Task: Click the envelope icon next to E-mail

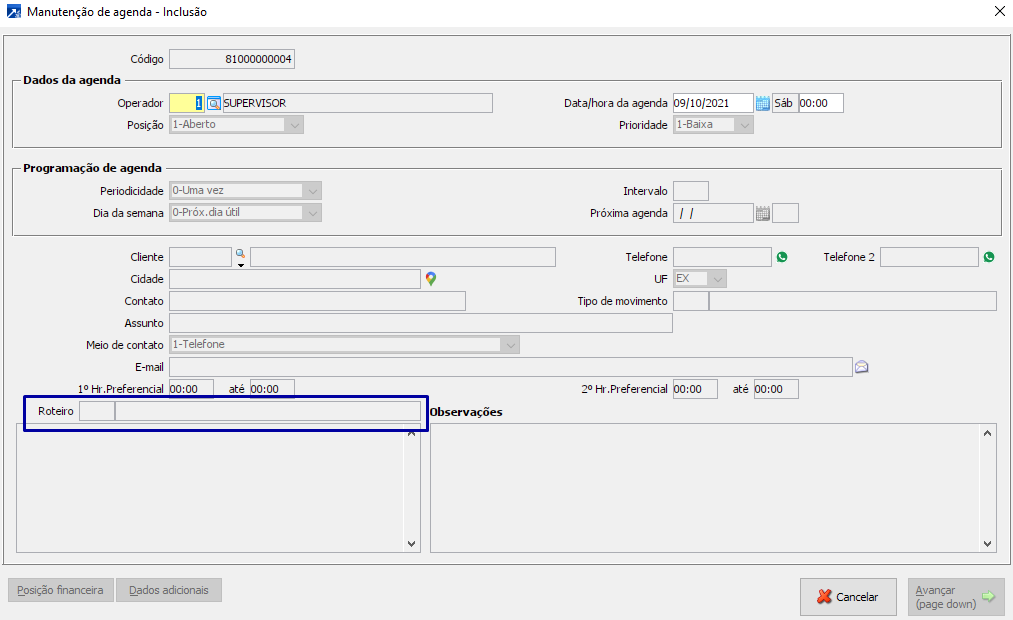Action: 862,367
